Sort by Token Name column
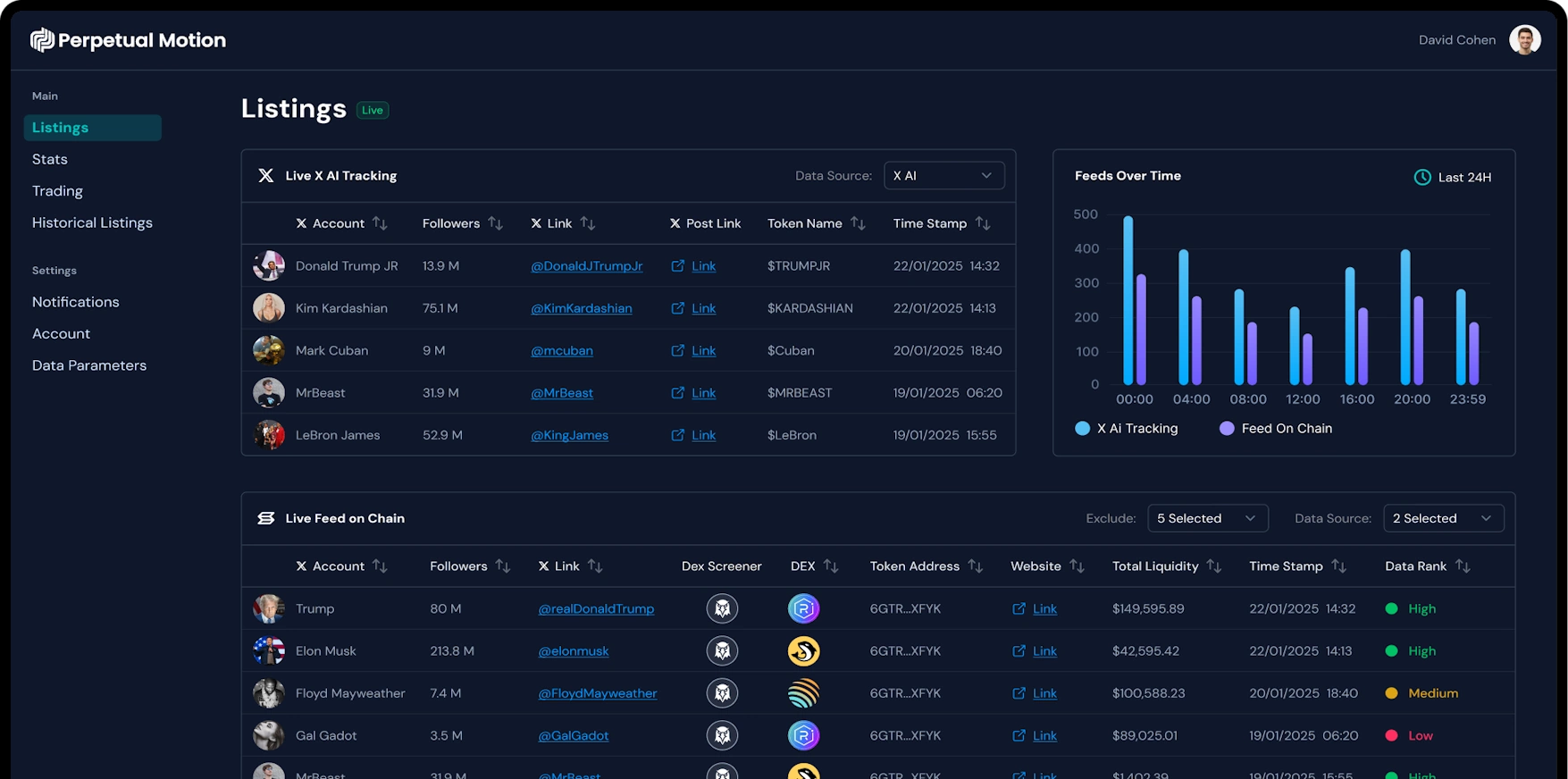 click(x=858, y=223)
